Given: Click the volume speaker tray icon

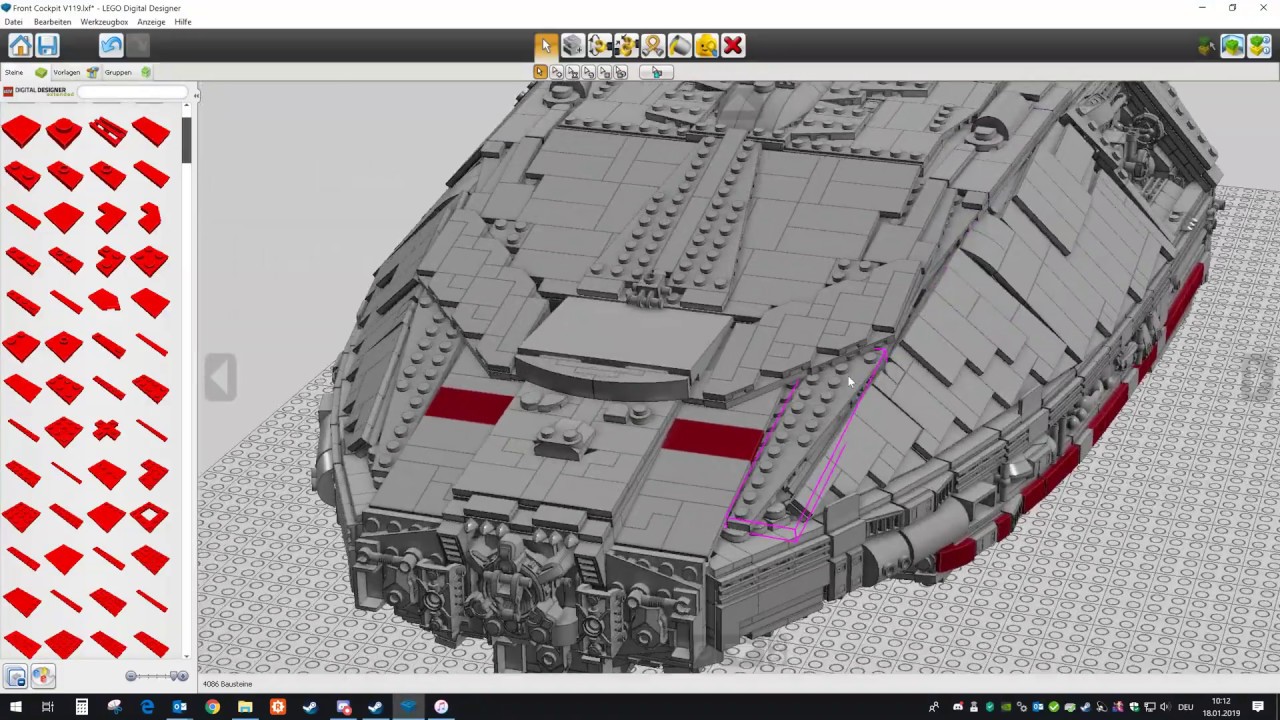Looking at the screenshot, I should pos(1167,707).
